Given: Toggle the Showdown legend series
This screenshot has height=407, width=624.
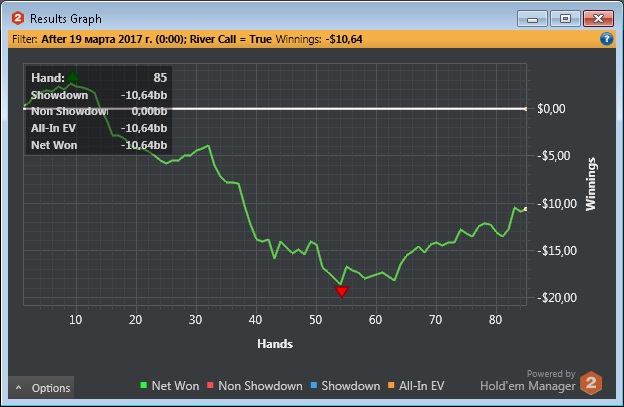Looking at the screenshot, I should tap(345, 386).
